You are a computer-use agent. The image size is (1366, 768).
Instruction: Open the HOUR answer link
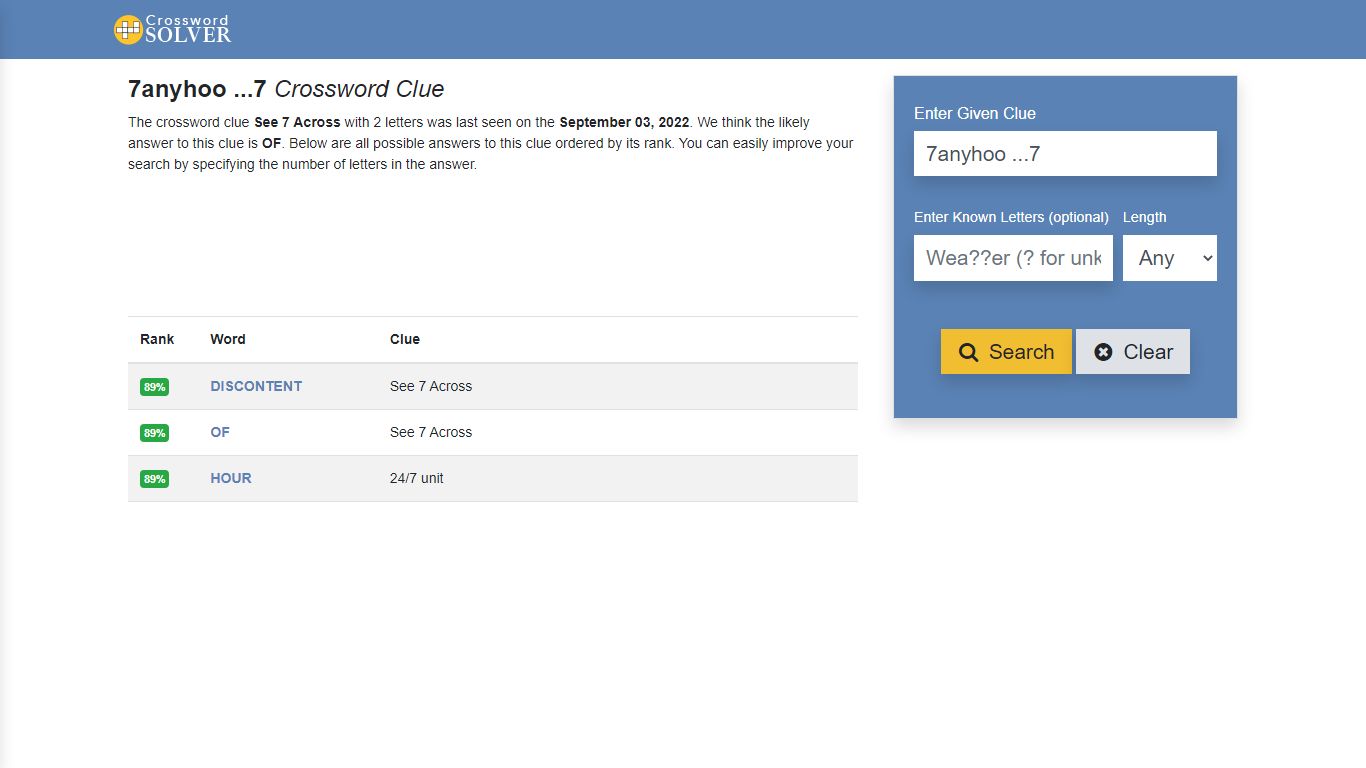(231, 478)
